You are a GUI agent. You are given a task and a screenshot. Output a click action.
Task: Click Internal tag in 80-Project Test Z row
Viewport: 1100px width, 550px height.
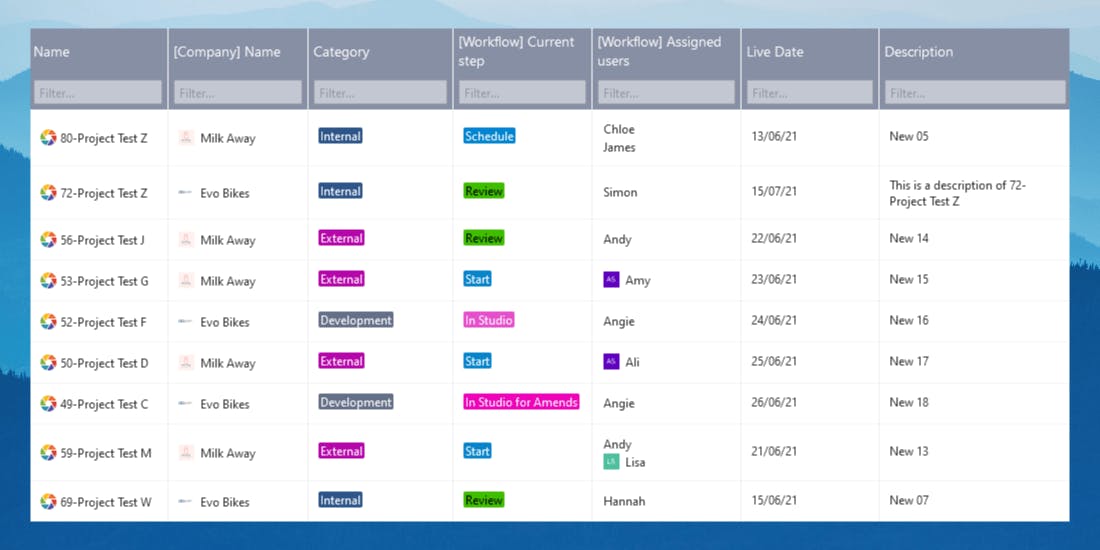click(340, 136)
